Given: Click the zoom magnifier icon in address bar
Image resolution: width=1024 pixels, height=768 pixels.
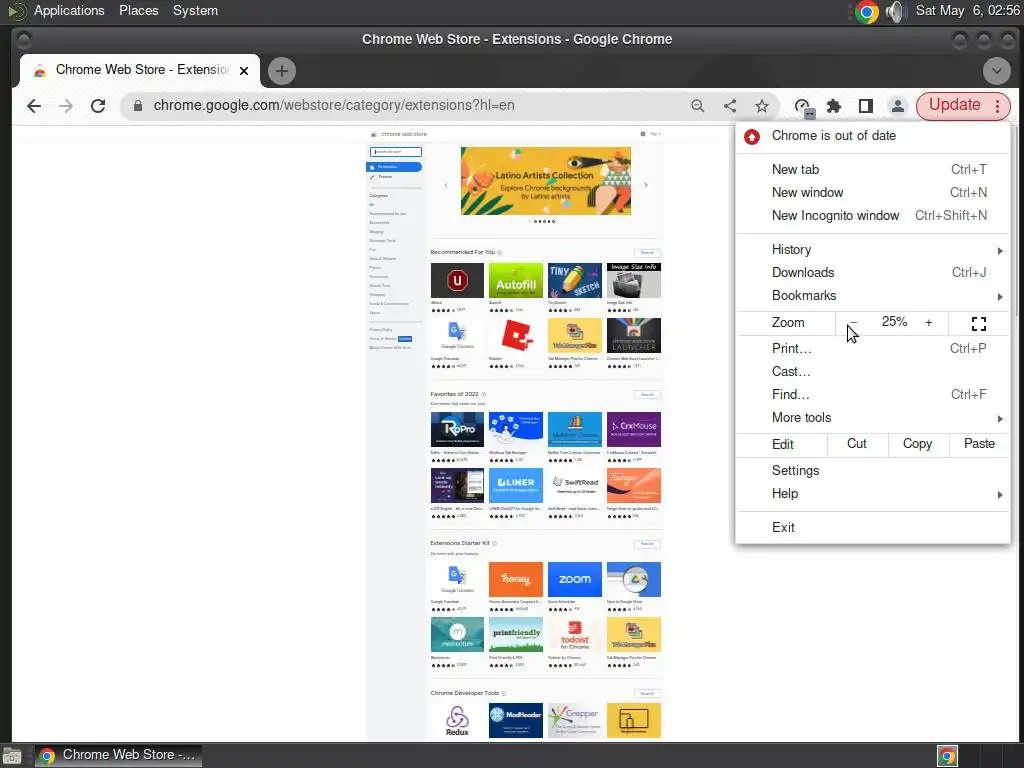Looking at the screenshot, I should click(697, 106).
